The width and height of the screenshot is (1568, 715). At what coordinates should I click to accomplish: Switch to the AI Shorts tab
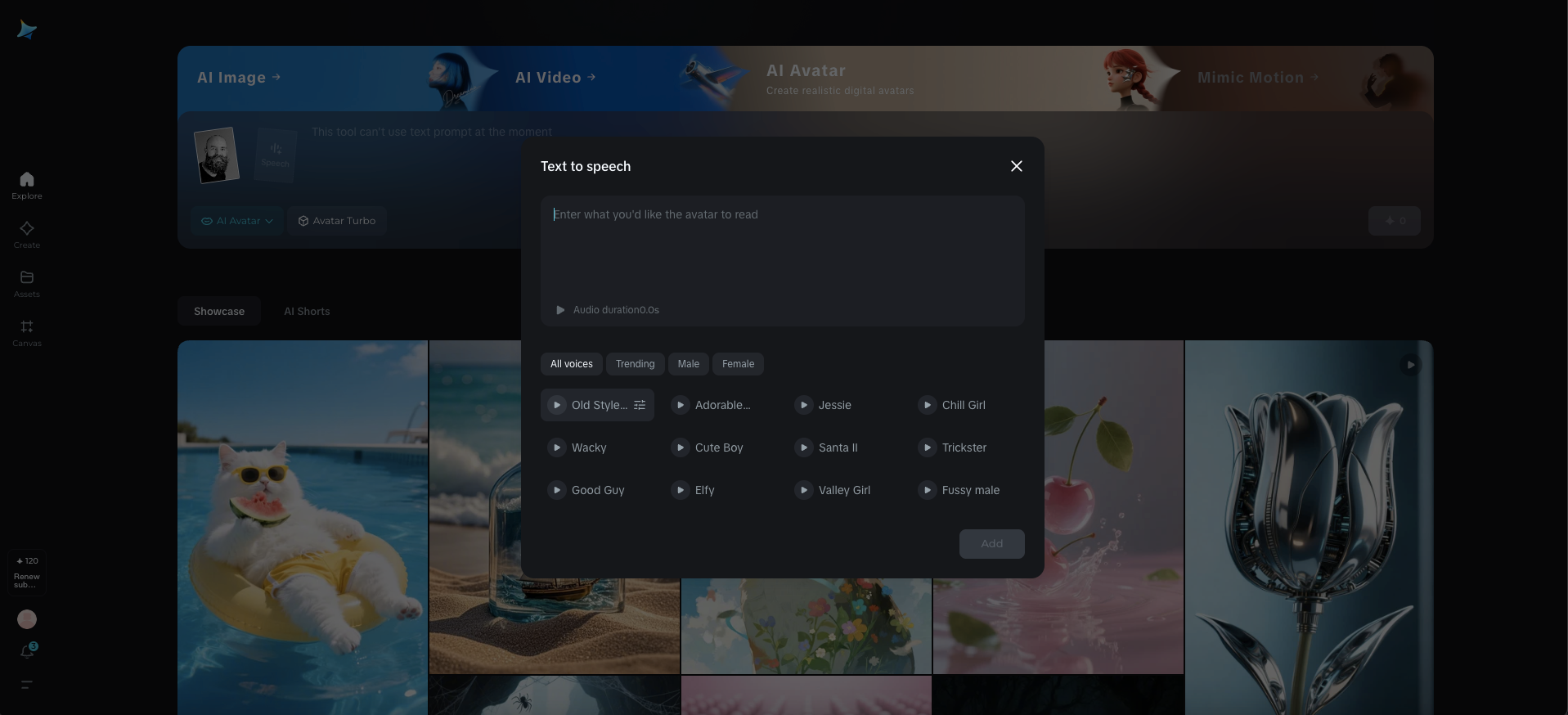307,312
